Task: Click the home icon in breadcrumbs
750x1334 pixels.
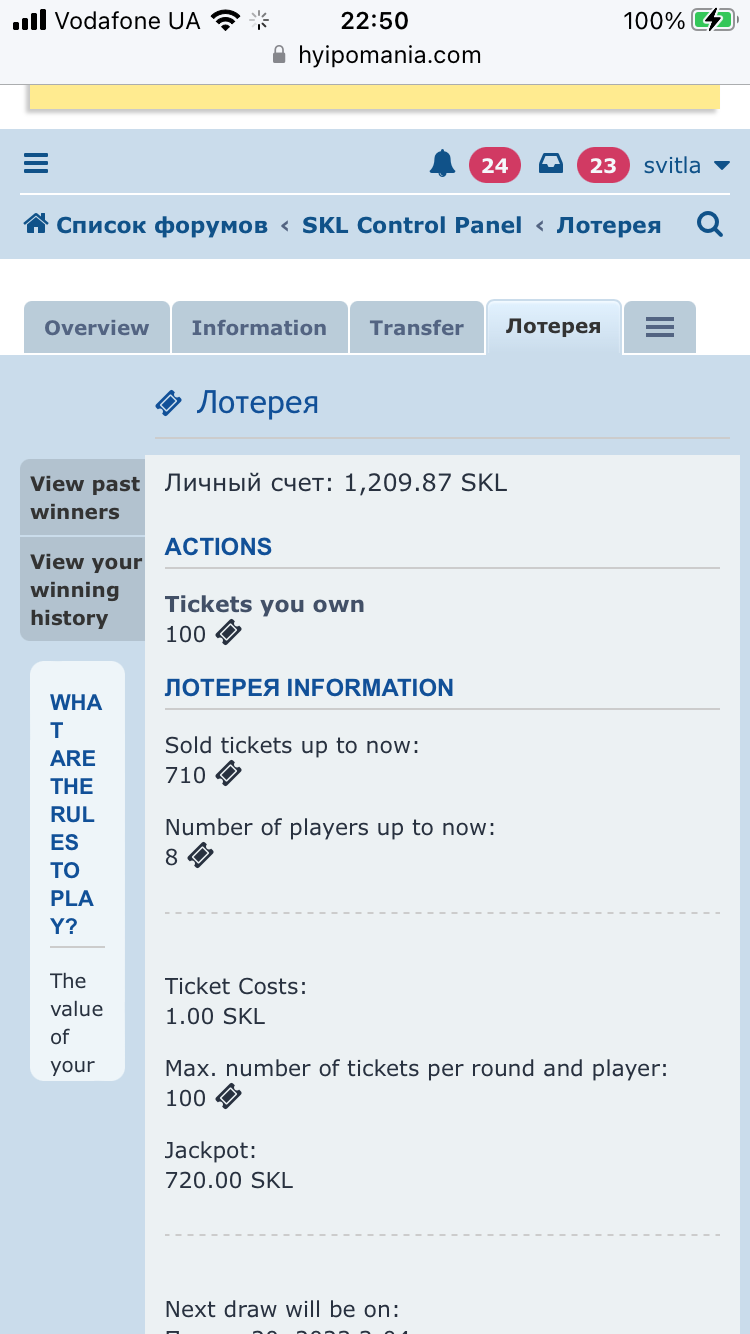Action: (36, 224)
